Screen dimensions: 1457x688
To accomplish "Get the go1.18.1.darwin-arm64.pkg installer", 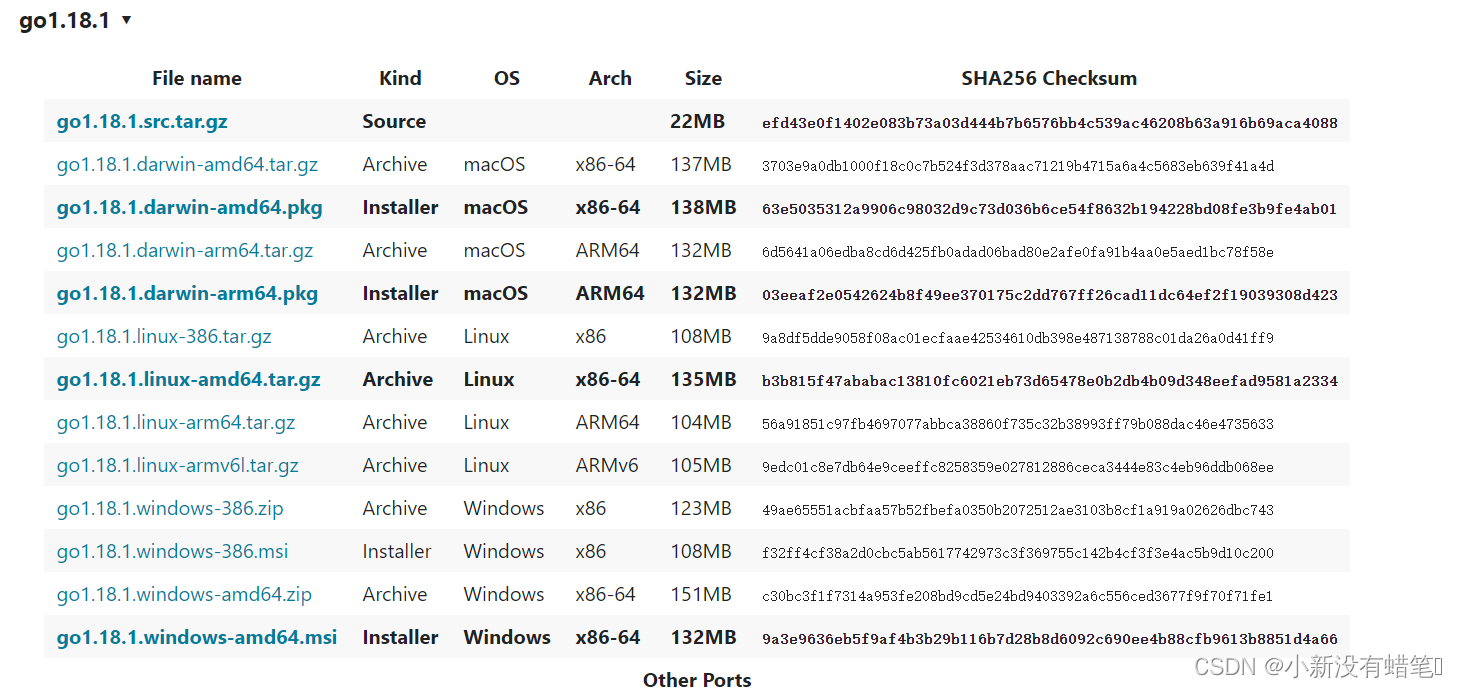I will pos(187,294).
